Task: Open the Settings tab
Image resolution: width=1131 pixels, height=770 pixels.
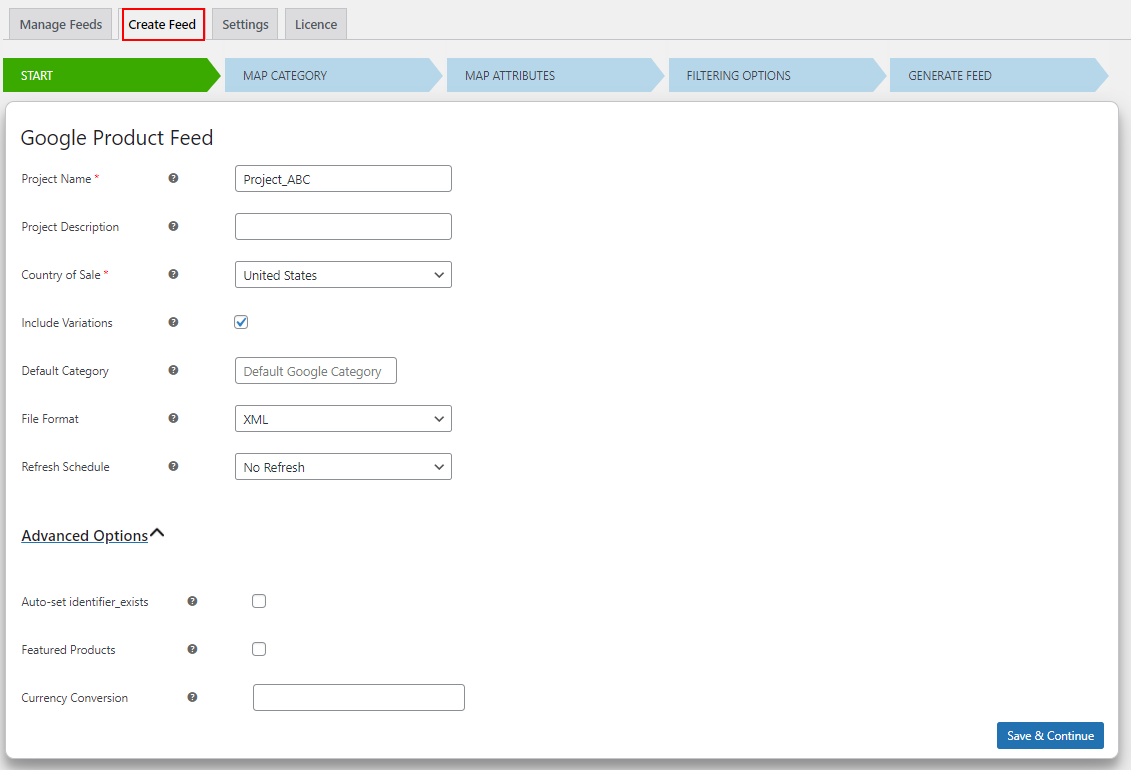Action: point(245,25)
